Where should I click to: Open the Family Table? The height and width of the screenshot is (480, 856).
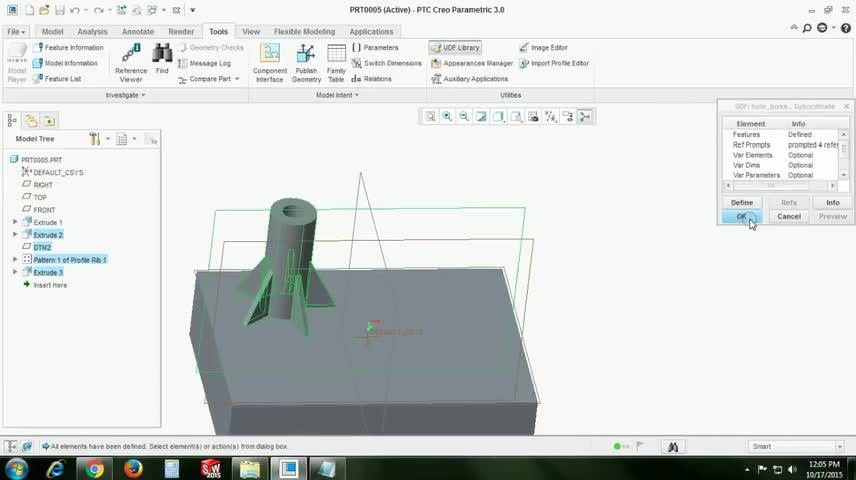coord(336,63)
